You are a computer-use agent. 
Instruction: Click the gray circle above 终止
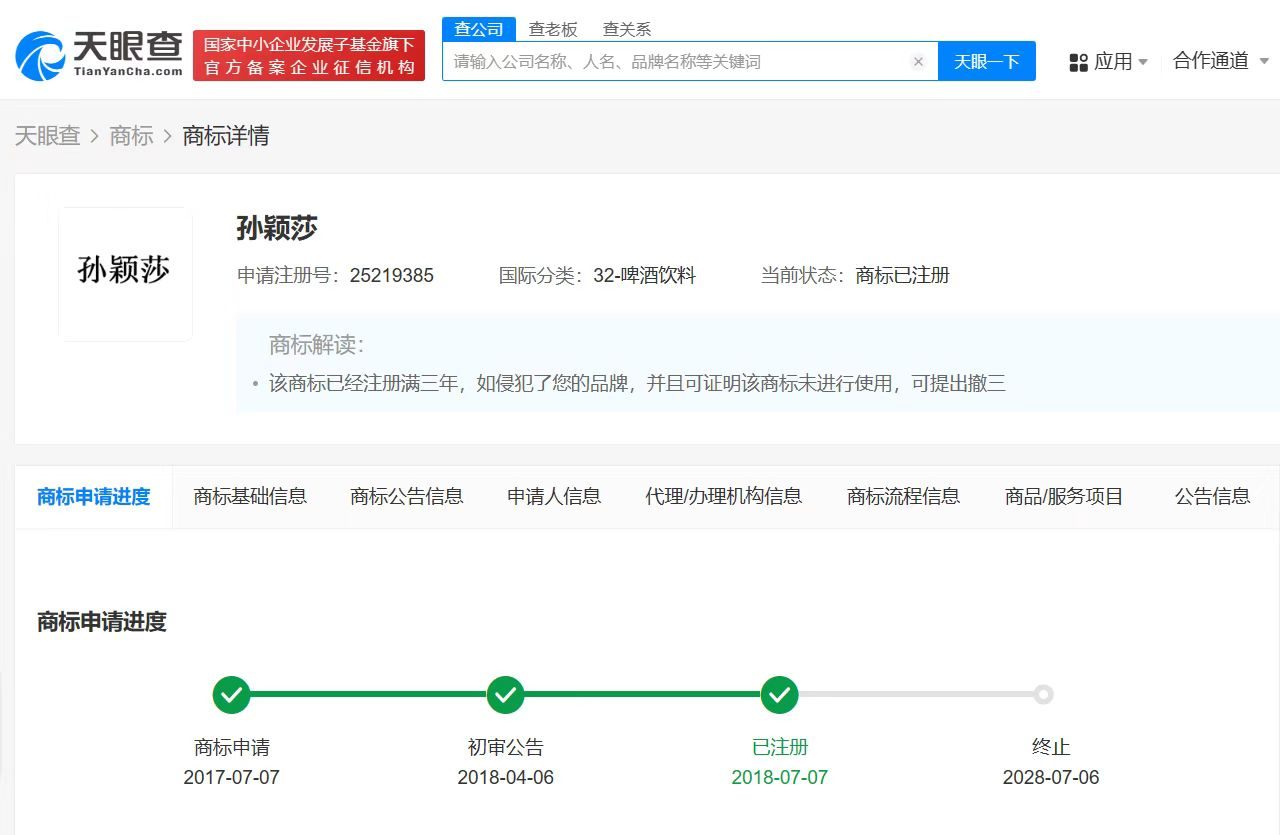[1044, 695]
